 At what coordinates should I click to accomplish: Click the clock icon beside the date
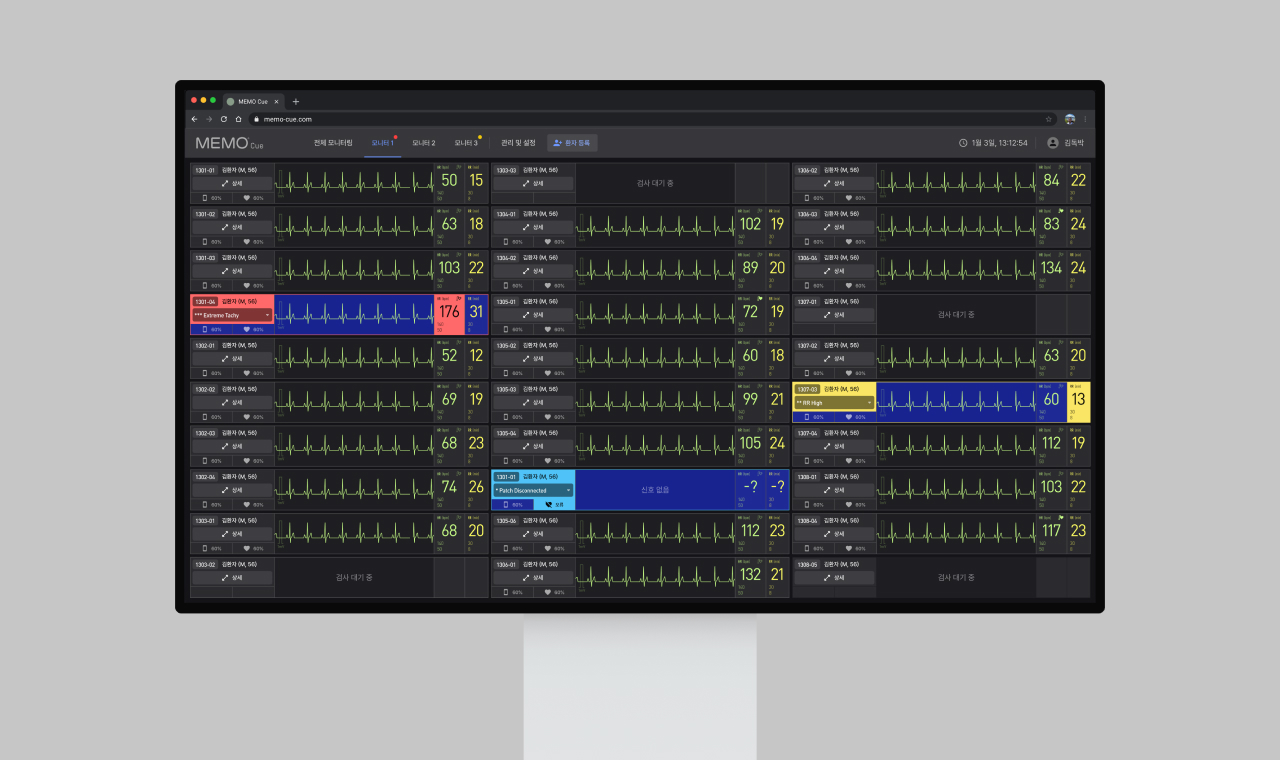(x=963, y=143)
